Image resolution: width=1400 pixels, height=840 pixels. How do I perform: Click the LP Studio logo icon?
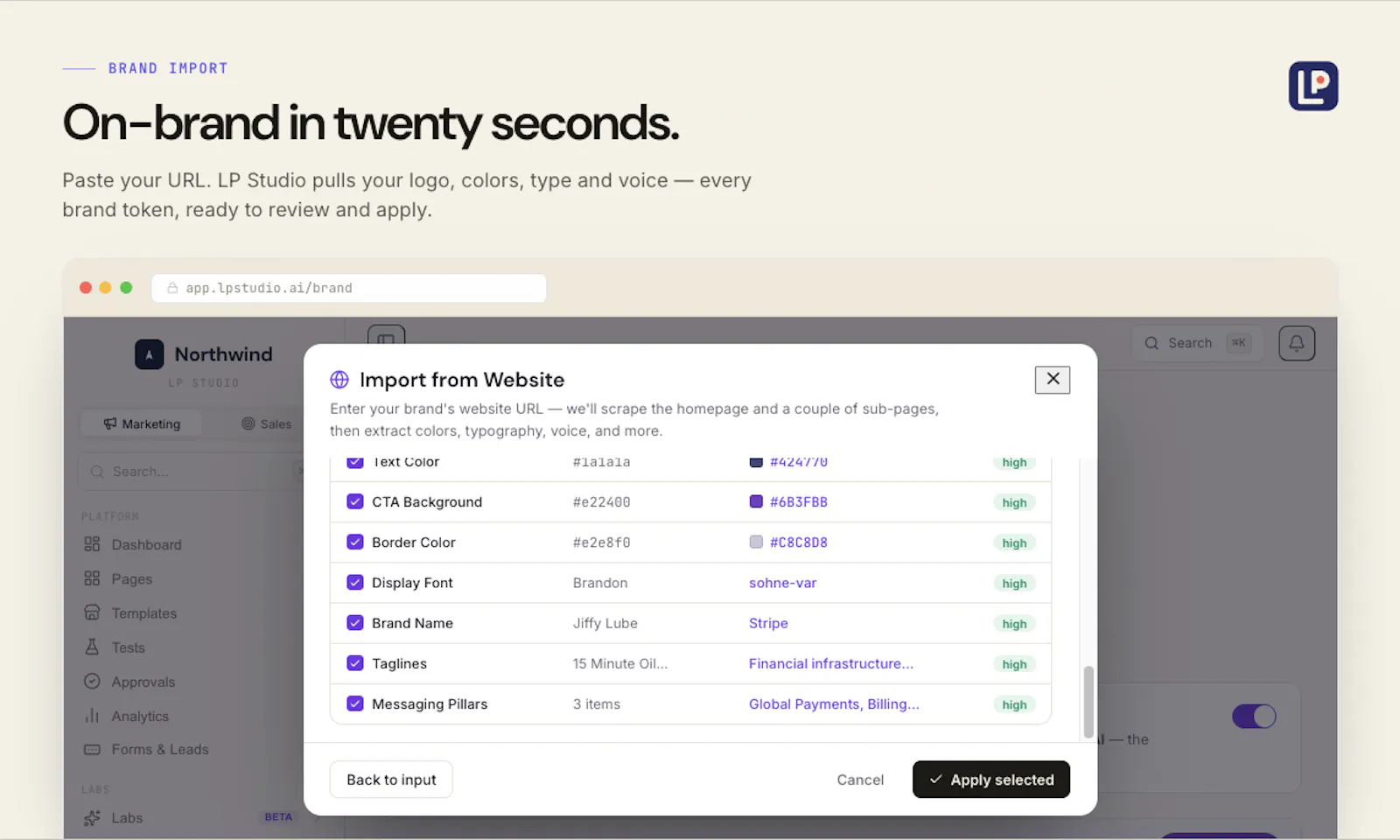1312,86
